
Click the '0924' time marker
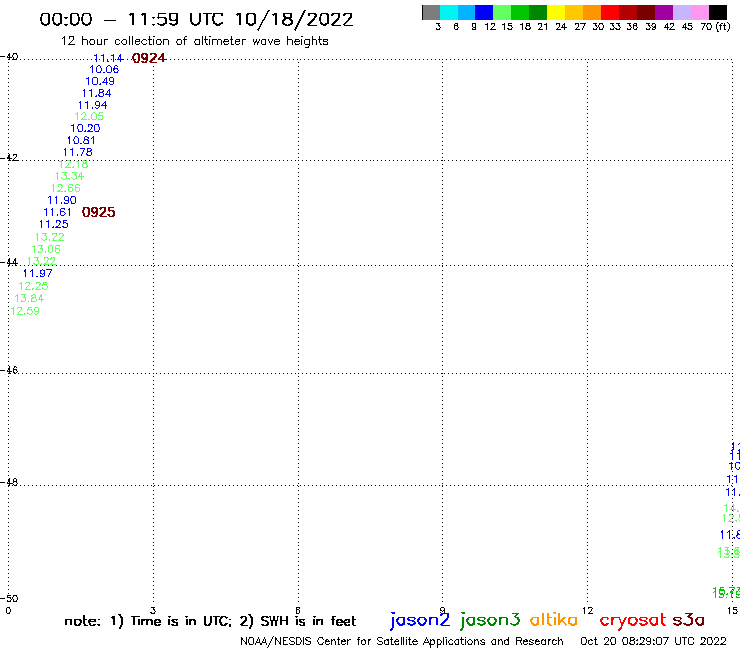click(x=149, y=58)
